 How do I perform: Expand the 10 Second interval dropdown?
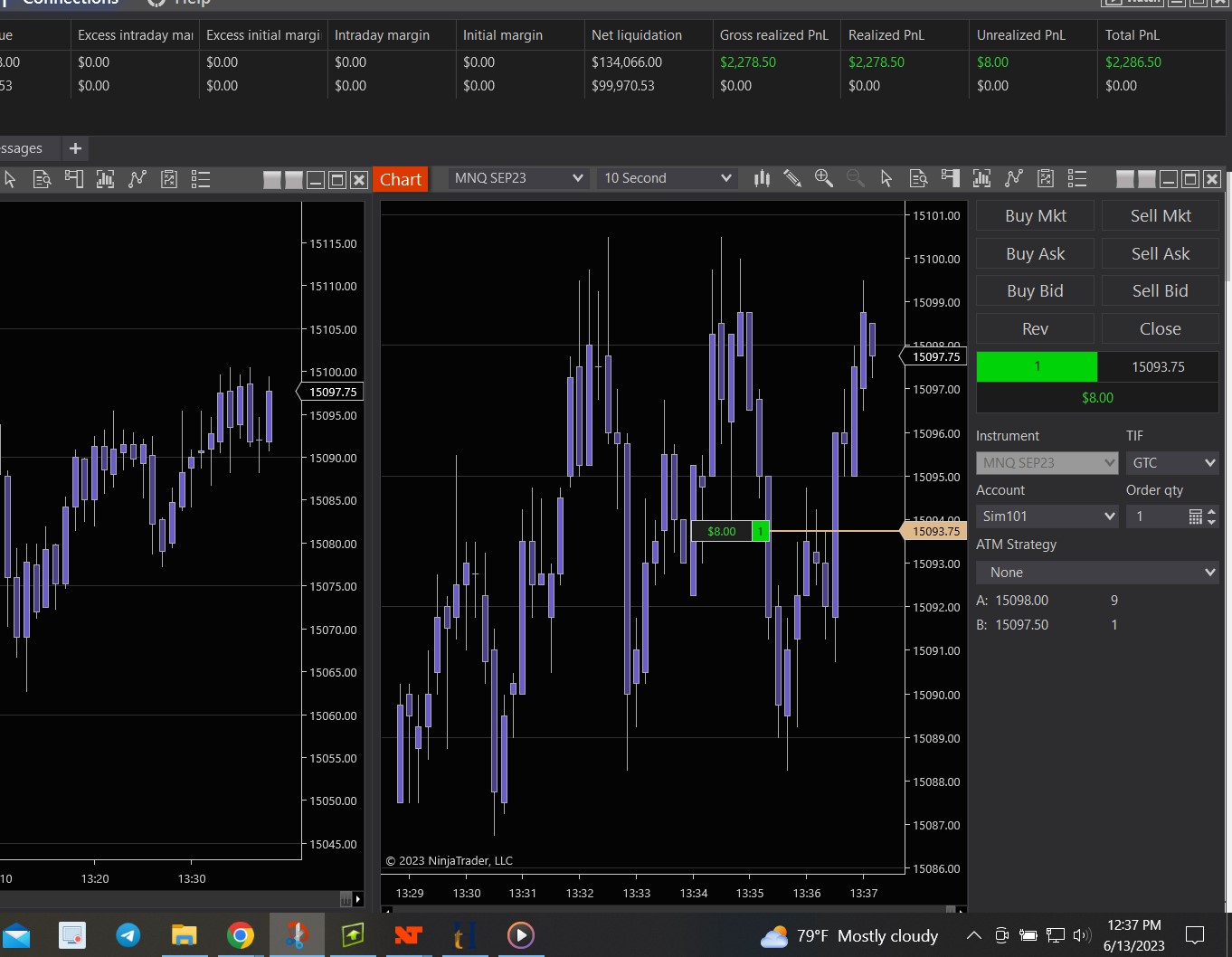[667, 178]
